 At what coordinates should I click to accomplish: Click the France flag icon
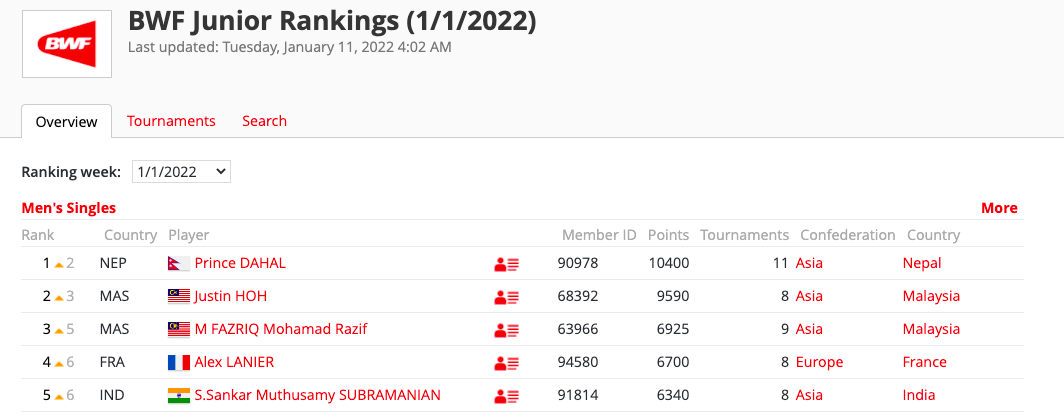click(178, 363)
